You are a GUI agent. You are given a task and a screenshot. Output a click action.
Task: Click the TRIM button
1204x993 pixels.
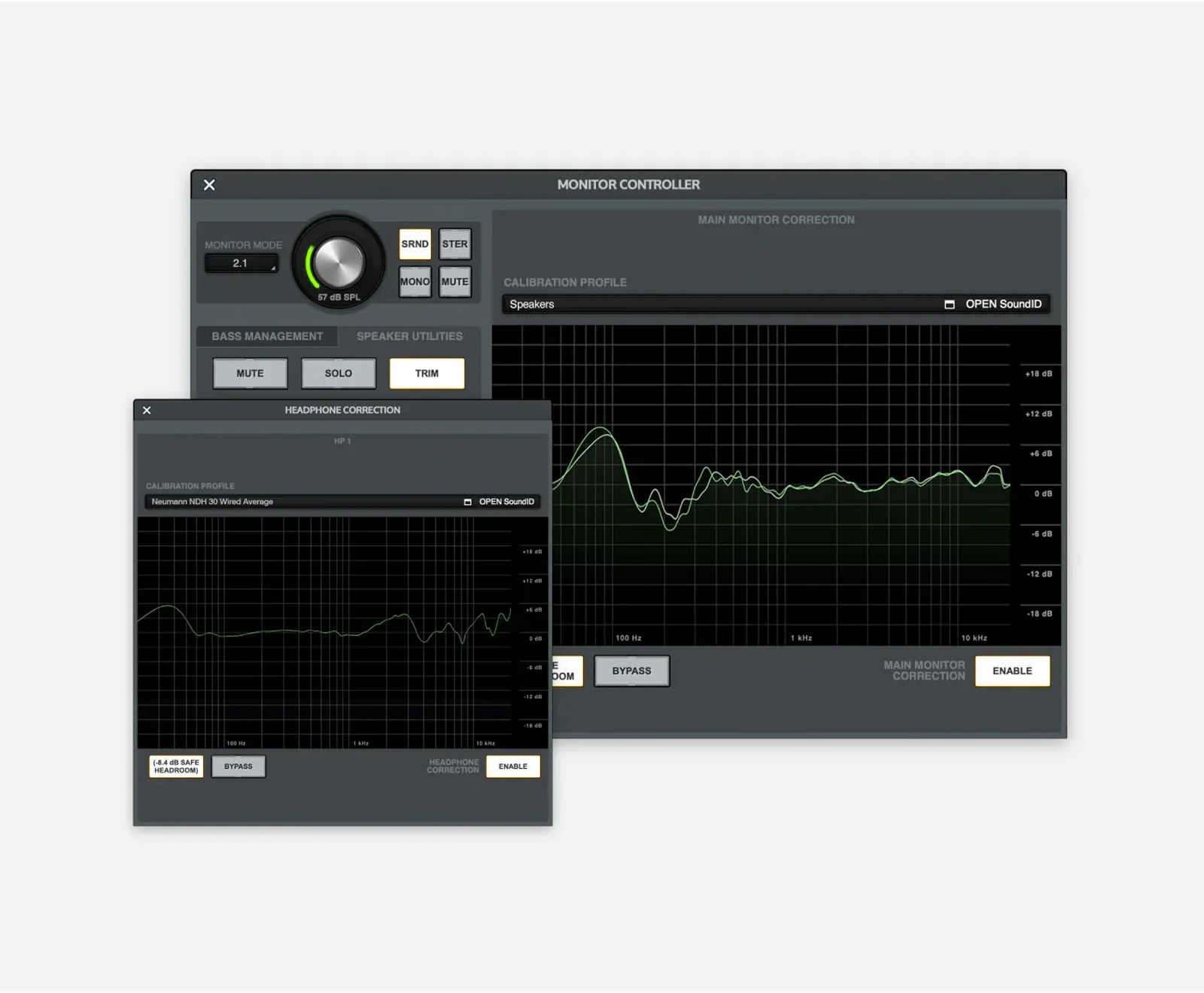[x=427, y=374]
